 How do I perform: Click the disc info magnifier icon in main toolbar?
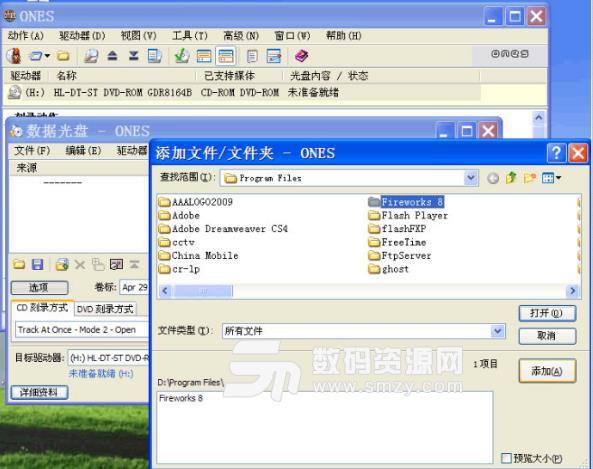coord(91,56)
